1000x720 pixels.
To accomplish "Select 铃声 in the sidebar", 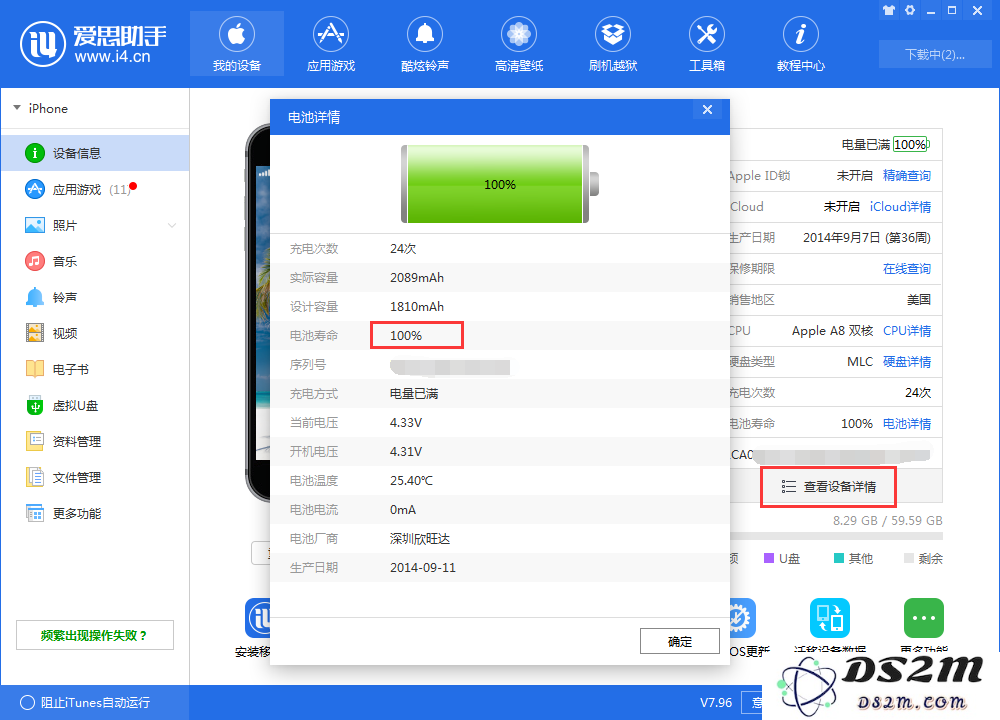I will [95, 297].
